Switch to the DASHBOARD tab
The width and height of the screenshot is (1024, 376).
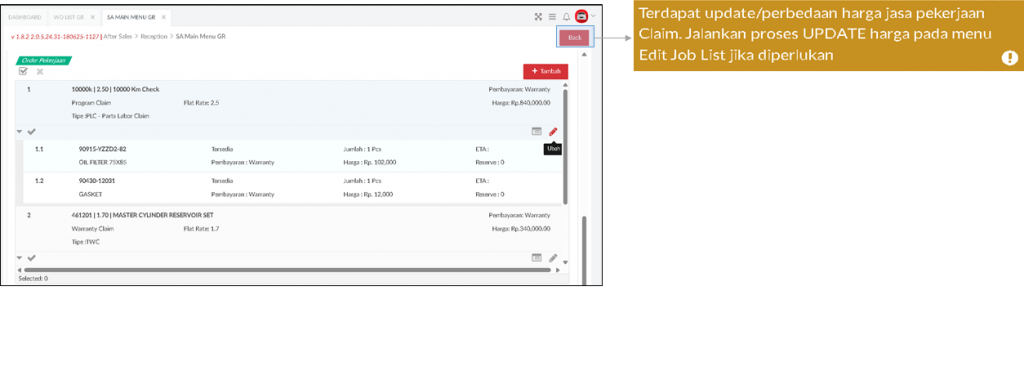point(25,17)
